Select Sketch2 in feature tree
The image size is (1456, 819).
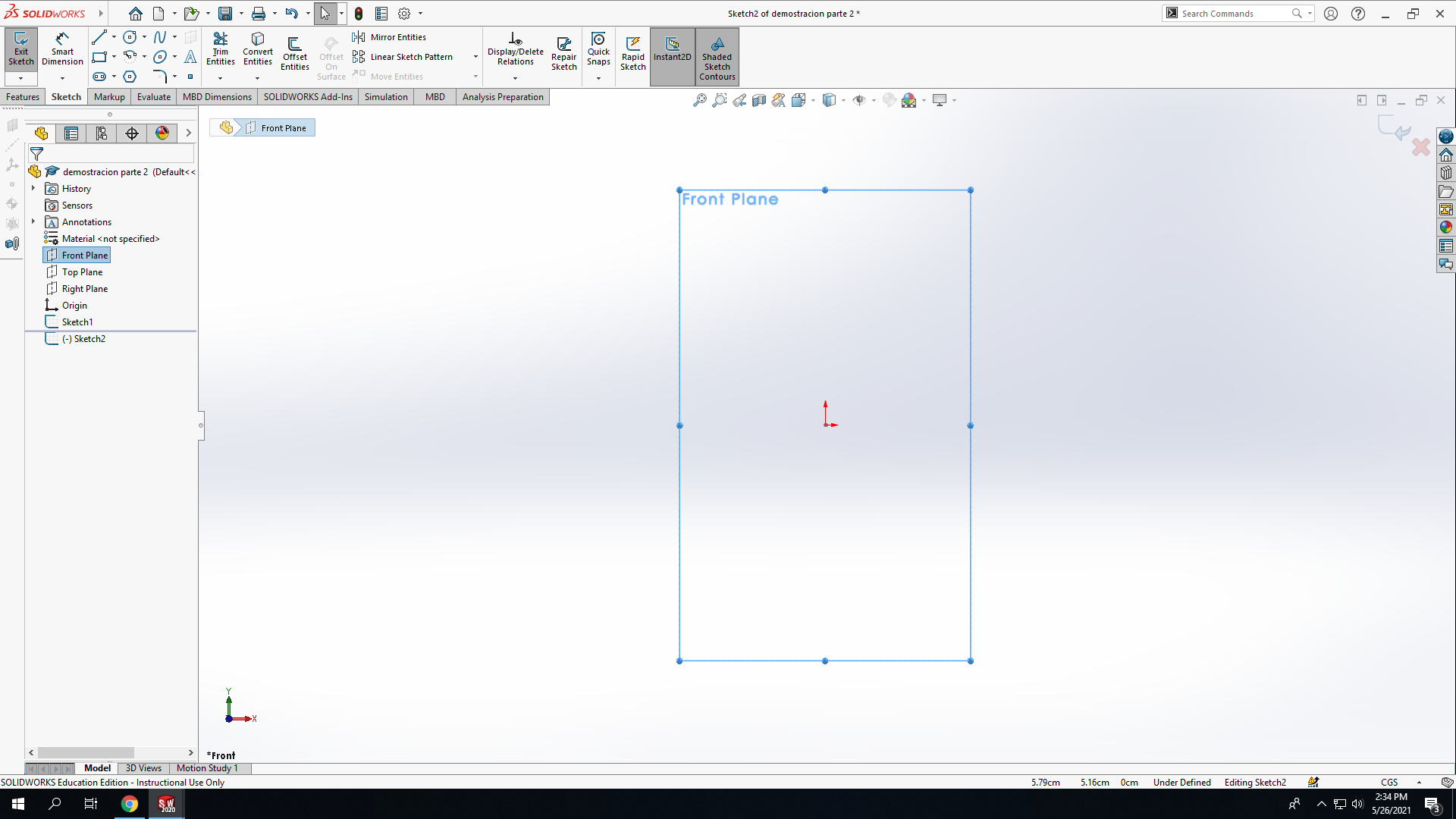[x=76, y=339]
